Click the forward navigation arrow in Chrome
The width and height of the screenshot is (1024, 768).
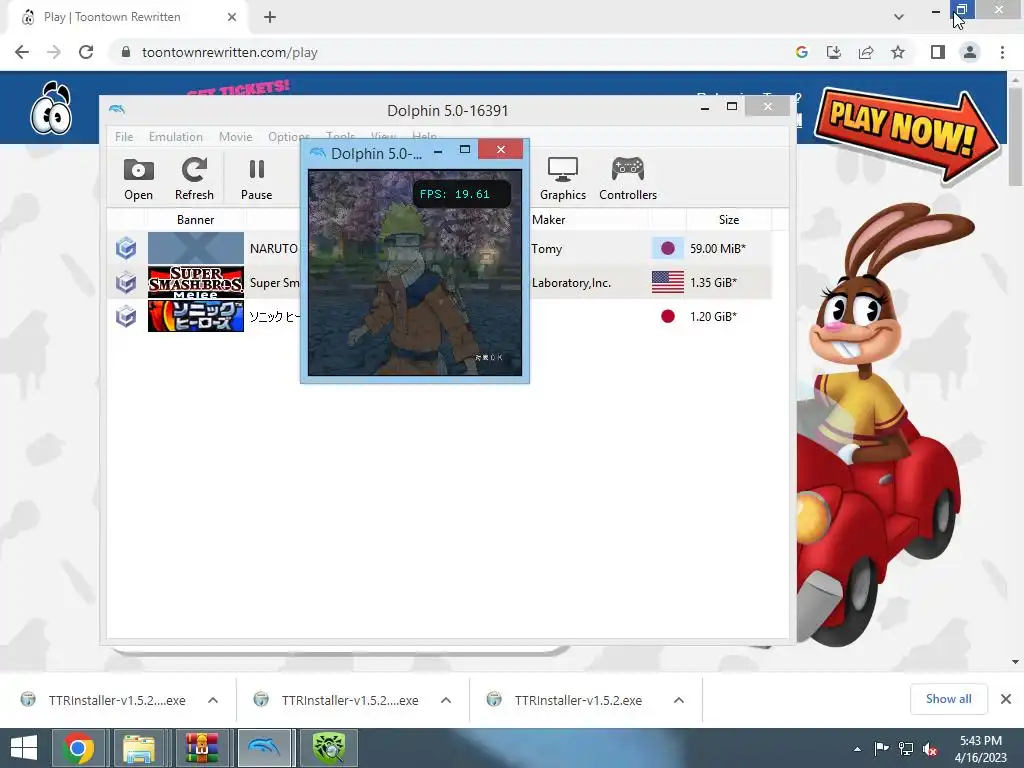(x=54, y=52)
